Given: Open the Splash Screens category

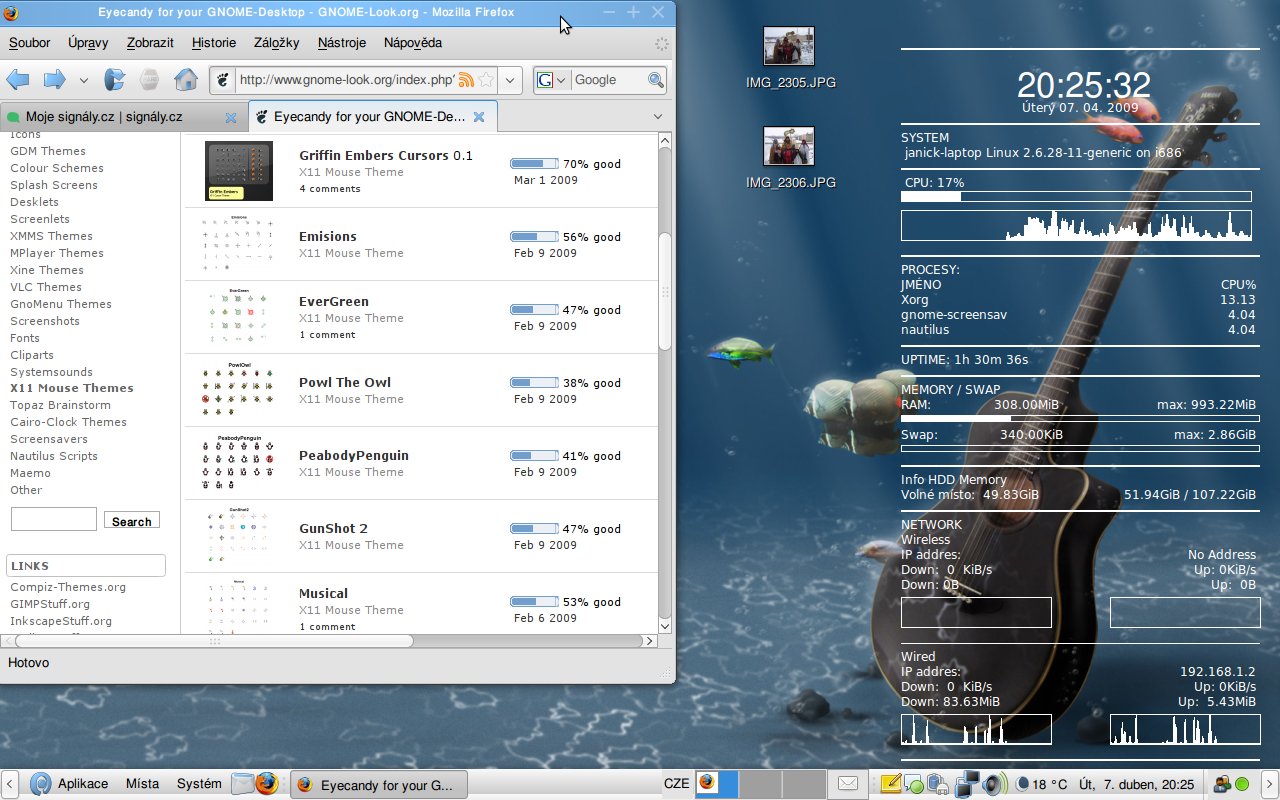Looking at the screenshot, I should 54,185.
